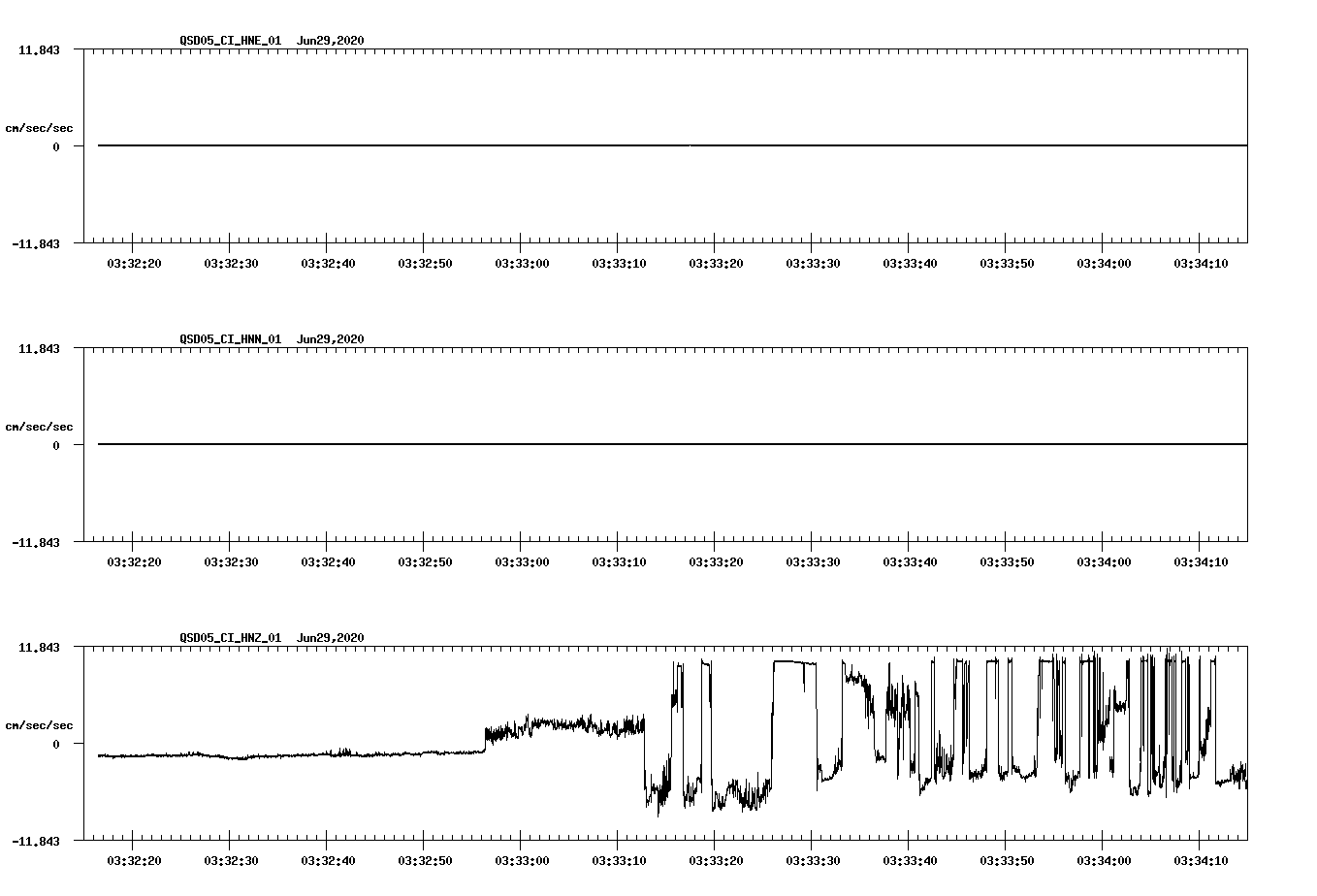Click the cm/sec/sec unit label of HNE plot
The height and width of the screenshot is (896, 1317).
click(39, 128)
